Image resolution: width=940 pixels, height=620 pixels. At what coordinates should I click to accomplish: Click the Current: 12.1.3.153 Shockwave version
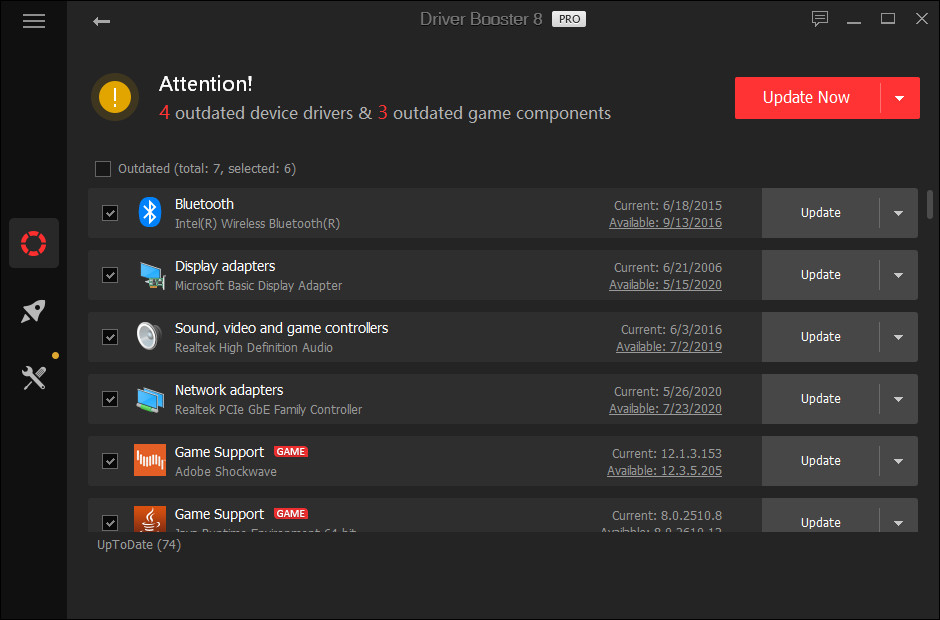pyautogui.click(x=667, y=454)
